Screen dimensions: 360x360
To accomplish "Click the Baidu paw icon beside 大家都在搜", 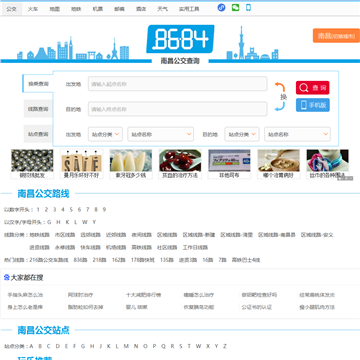I will coord(7,277).
